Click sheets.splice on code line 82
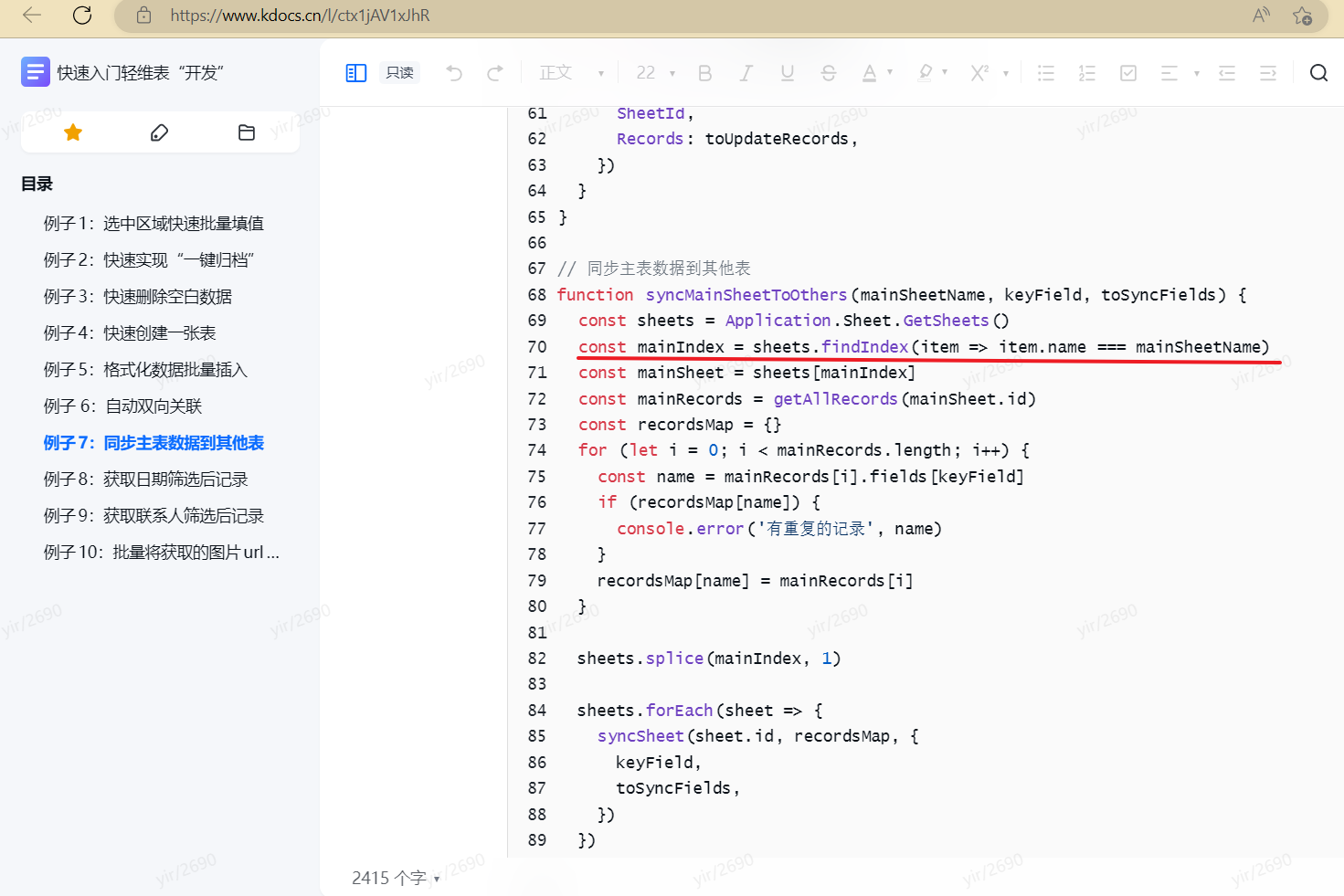The width and height of the screenshot is (1344, 896). click(x=640, y=659)
